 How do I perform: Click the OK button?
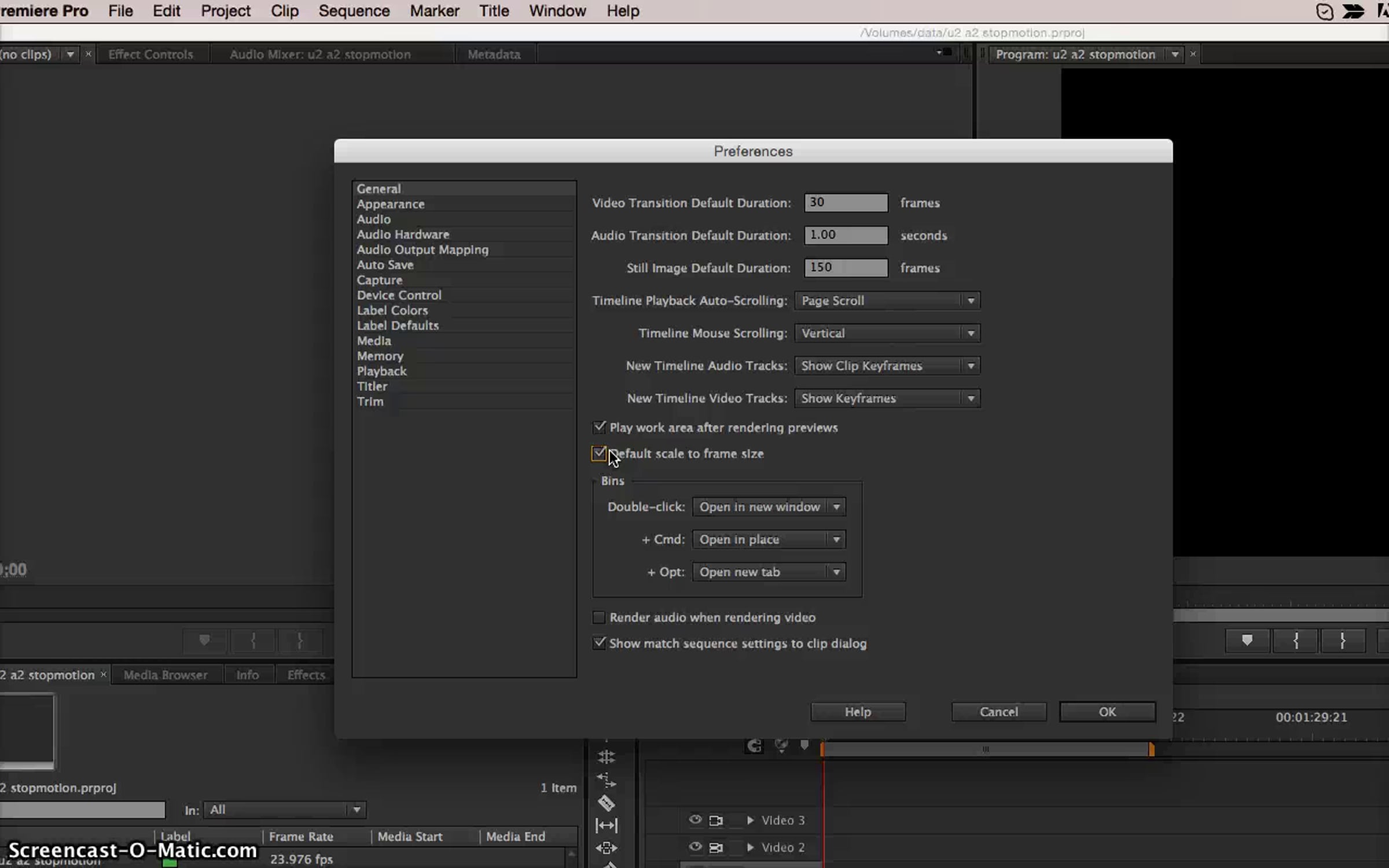(1107, 712)
